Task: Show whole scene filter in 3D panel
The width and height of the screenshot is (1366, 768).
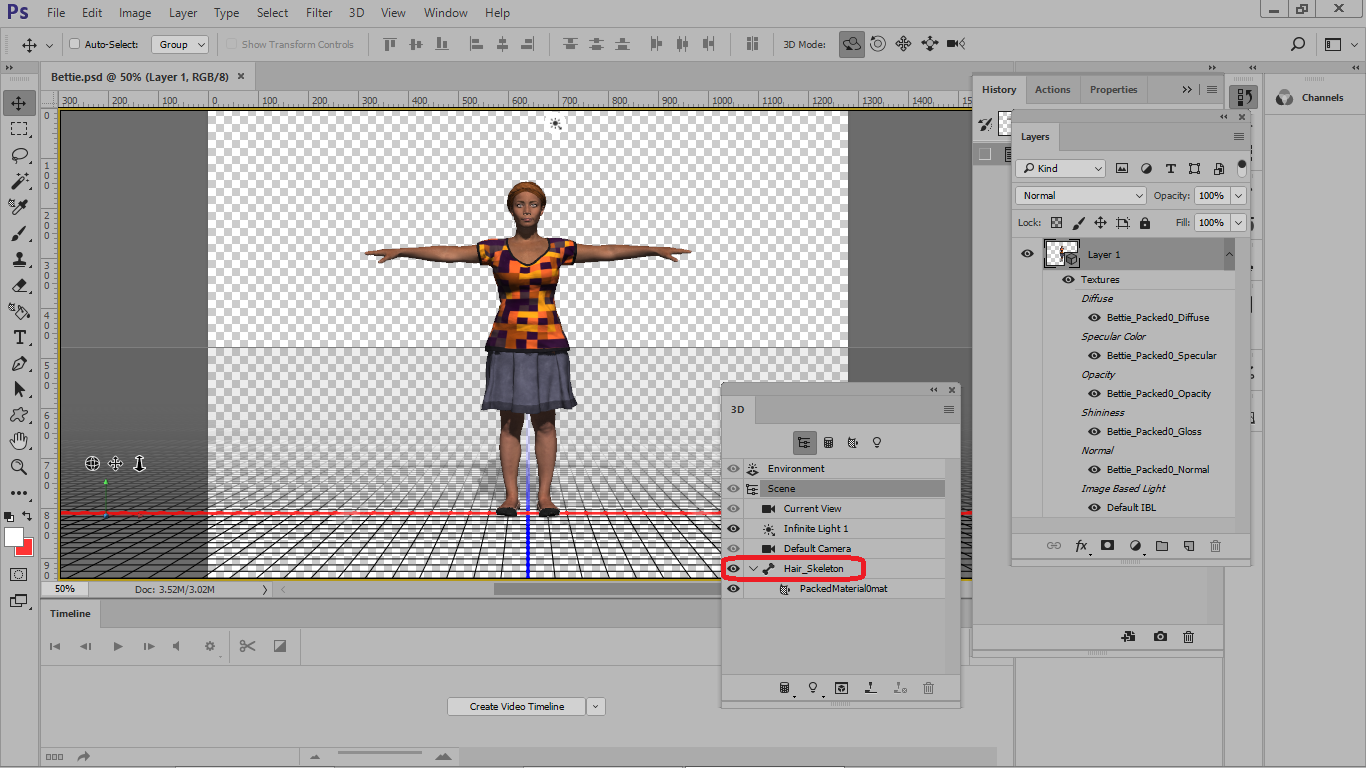Action: [x=804, y=442]
